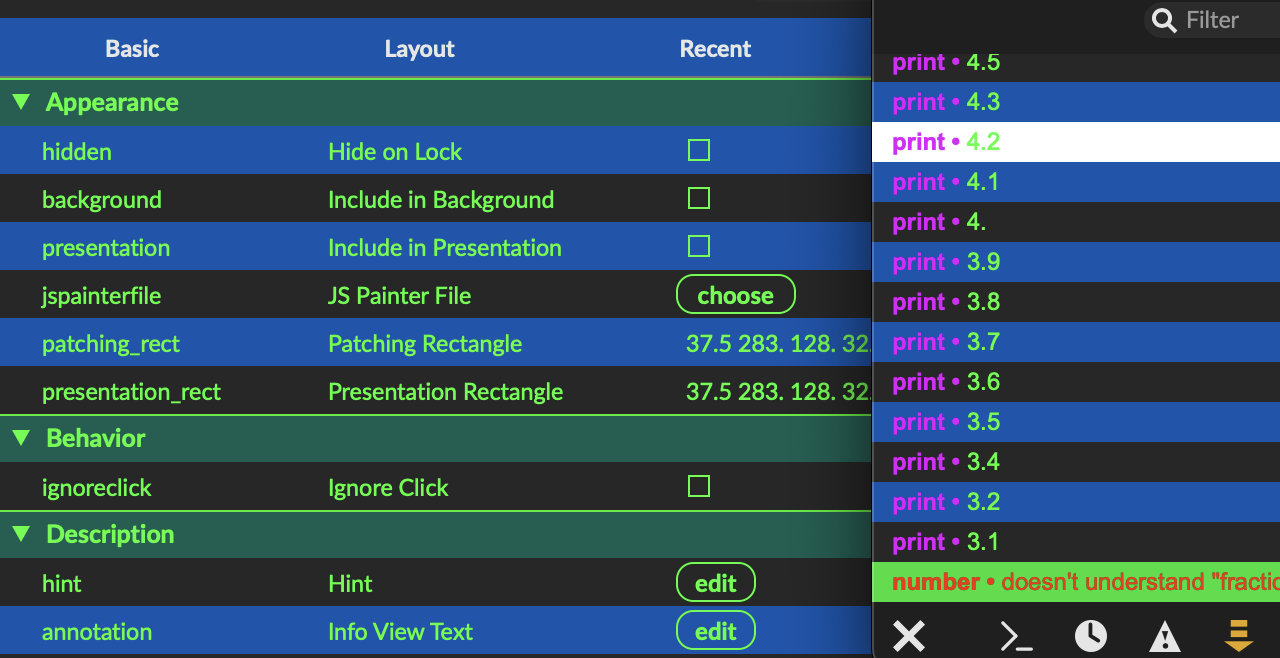Click the clock icon in console toolbar
1280x658 pixels.
(x=1090, y=635)
